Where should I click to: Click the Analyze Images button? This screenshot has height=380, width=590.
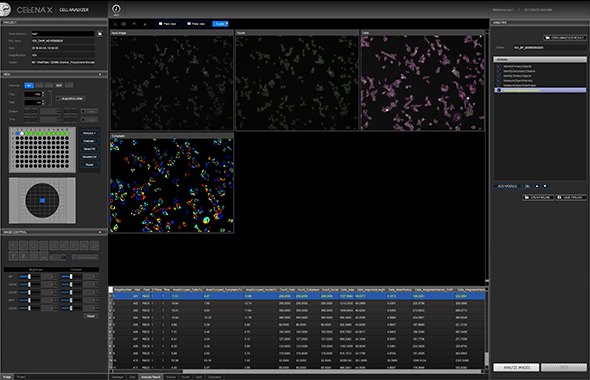pos(516,368)
